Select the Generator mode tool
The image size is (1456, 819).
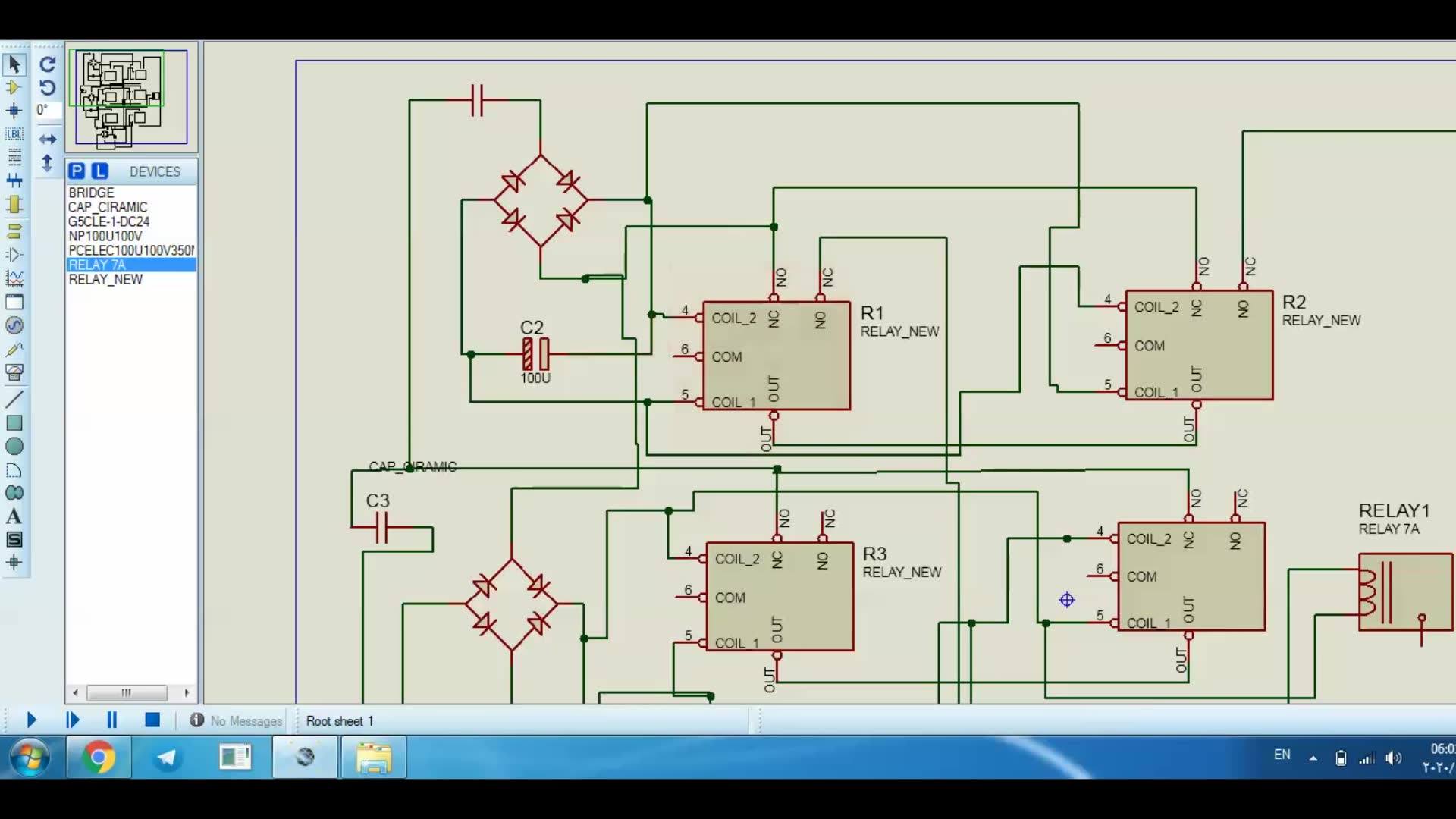click(x=14, y=325)
